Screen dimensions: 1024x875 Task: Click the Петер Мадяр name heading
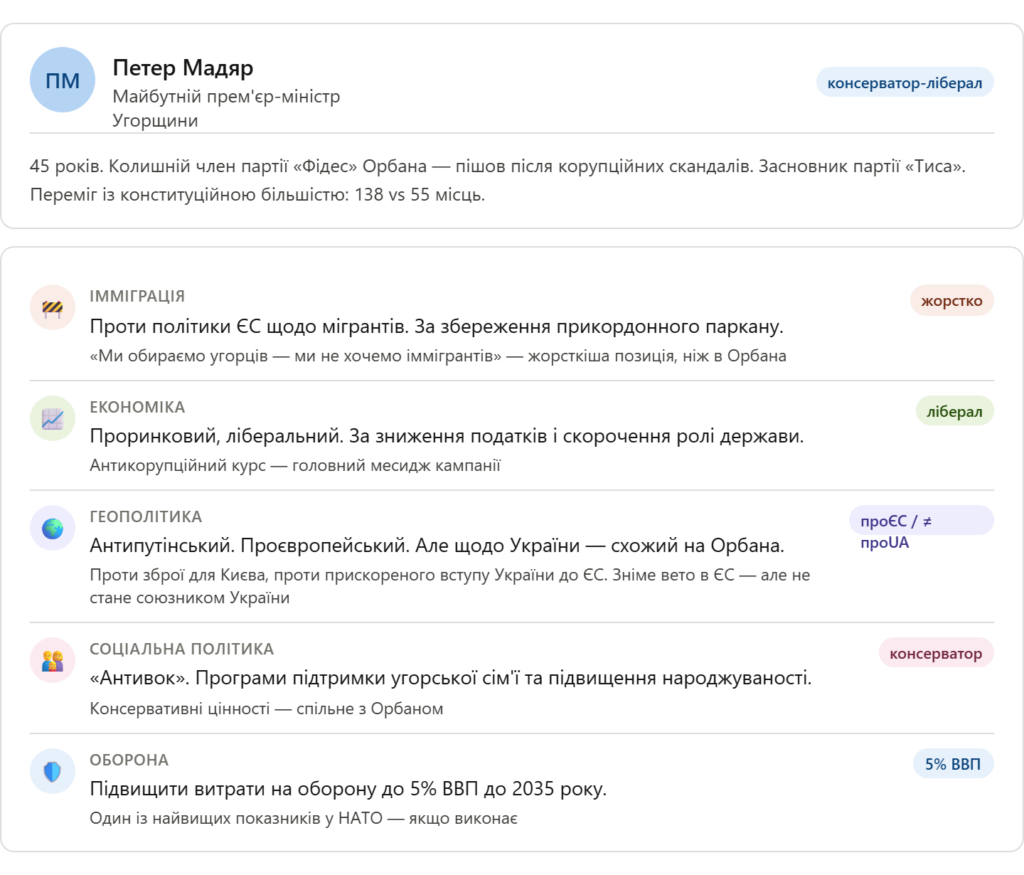[181, 68]
